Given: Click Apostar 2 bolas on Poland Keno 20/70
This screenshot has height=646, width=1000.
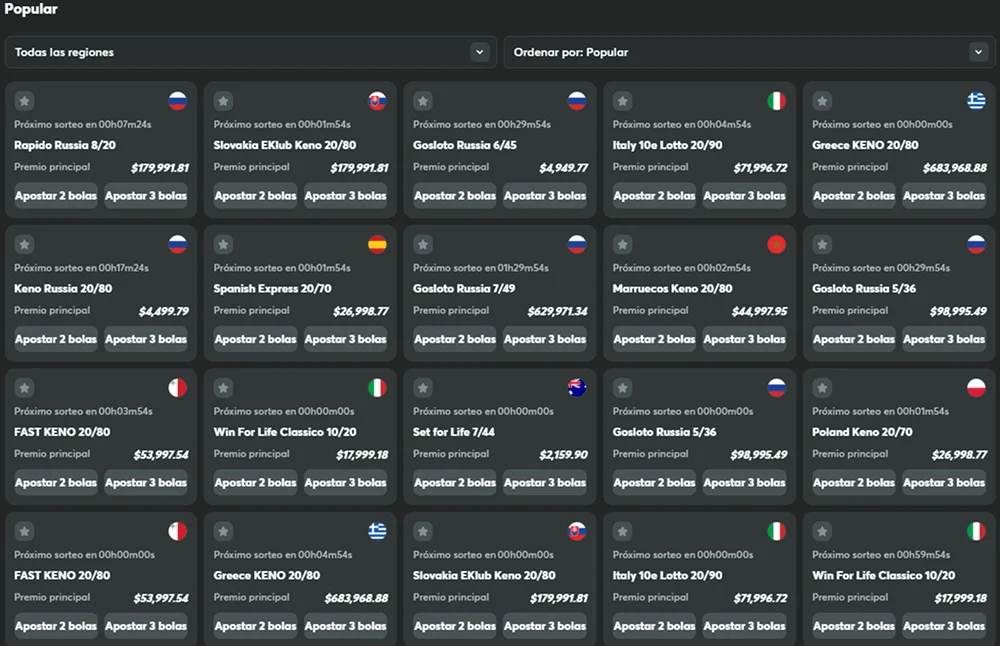Looking at the screenshot, I should 854,483.
